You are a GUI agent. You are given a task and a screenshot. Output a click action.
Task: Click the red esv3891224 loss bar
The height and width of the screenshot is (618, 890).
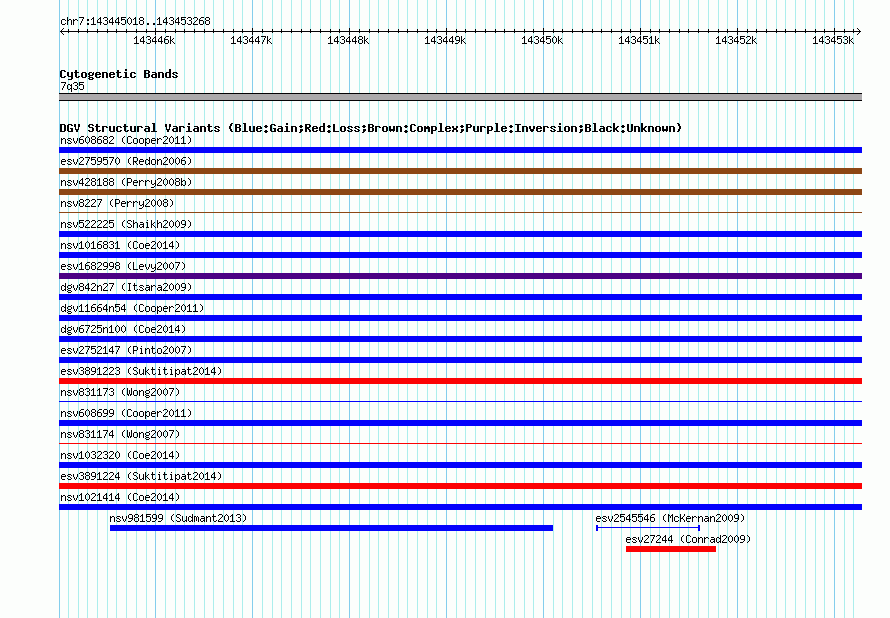(x=460, y=486)
